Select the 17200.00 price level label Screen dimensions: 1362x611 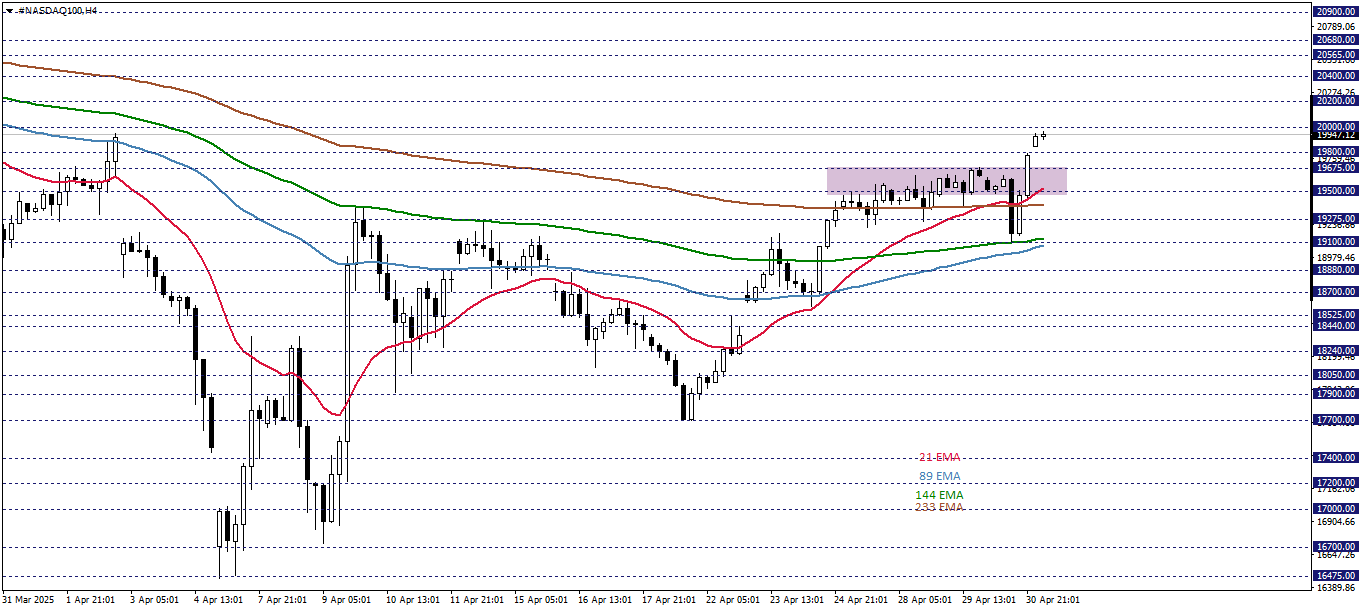pyautogui.click(x=1336, y=483)
